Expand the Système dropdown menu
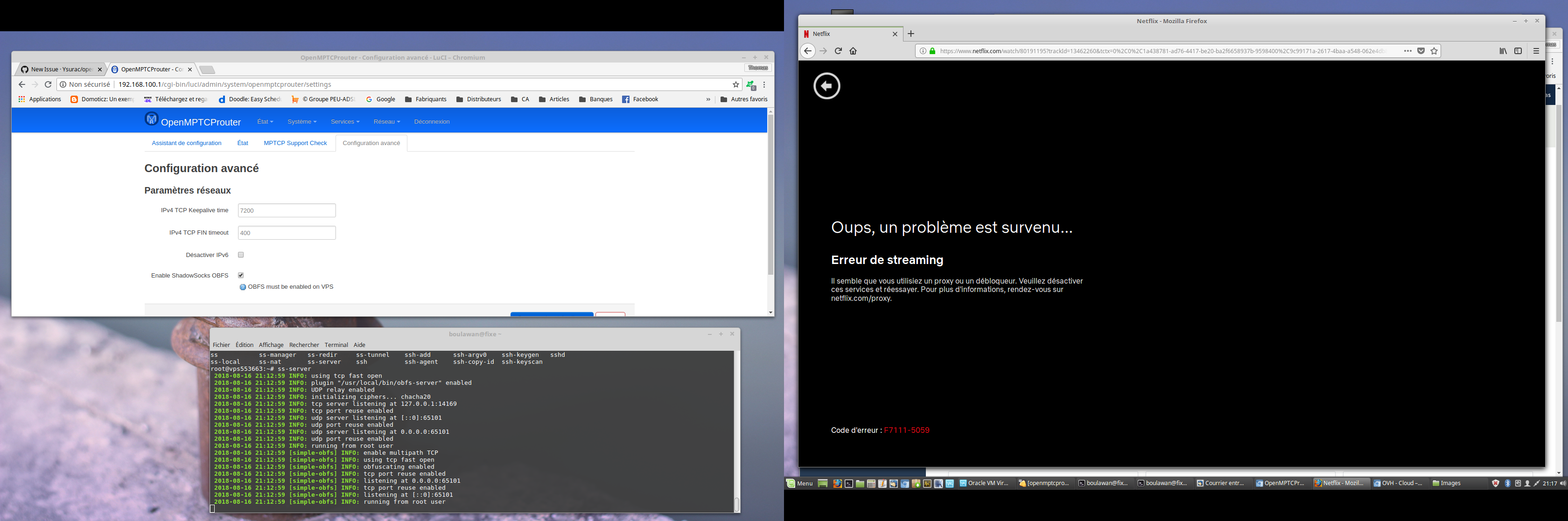Viewport: 1568px width, 521px height. tap(302, 122)
